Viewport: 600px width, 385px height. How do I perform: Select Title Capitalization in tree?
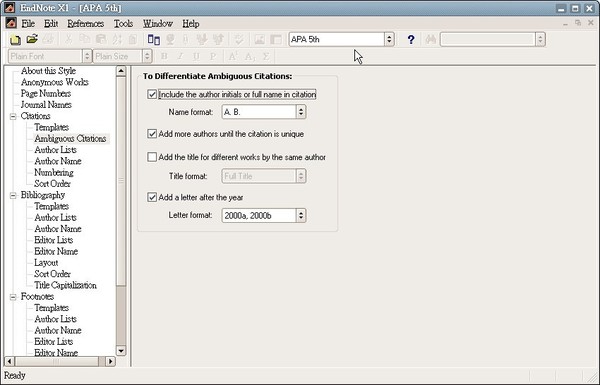point(65,285)
